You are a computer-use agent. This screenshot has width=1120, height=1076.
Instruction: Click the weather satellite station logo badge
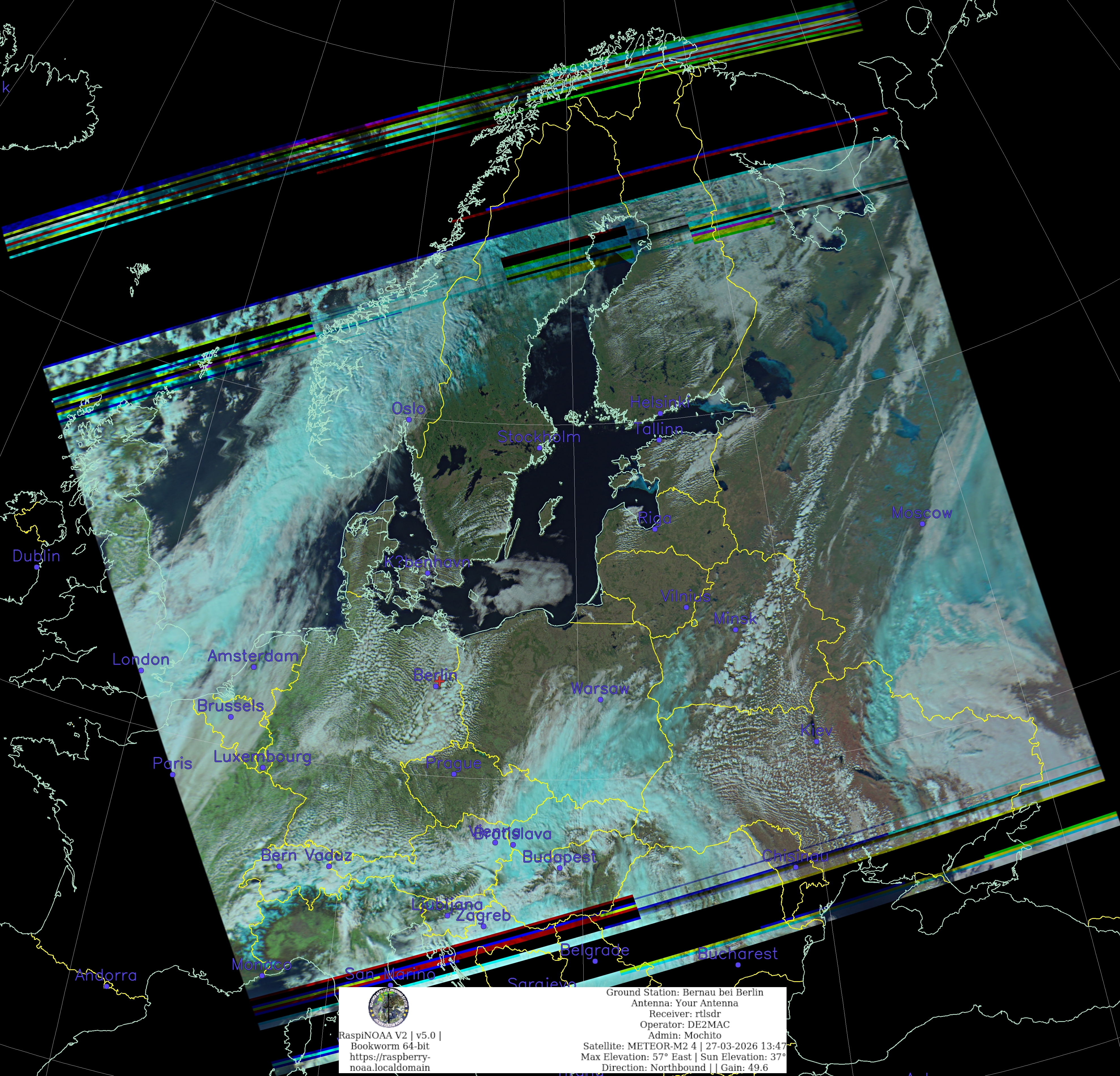[389, 1008]
